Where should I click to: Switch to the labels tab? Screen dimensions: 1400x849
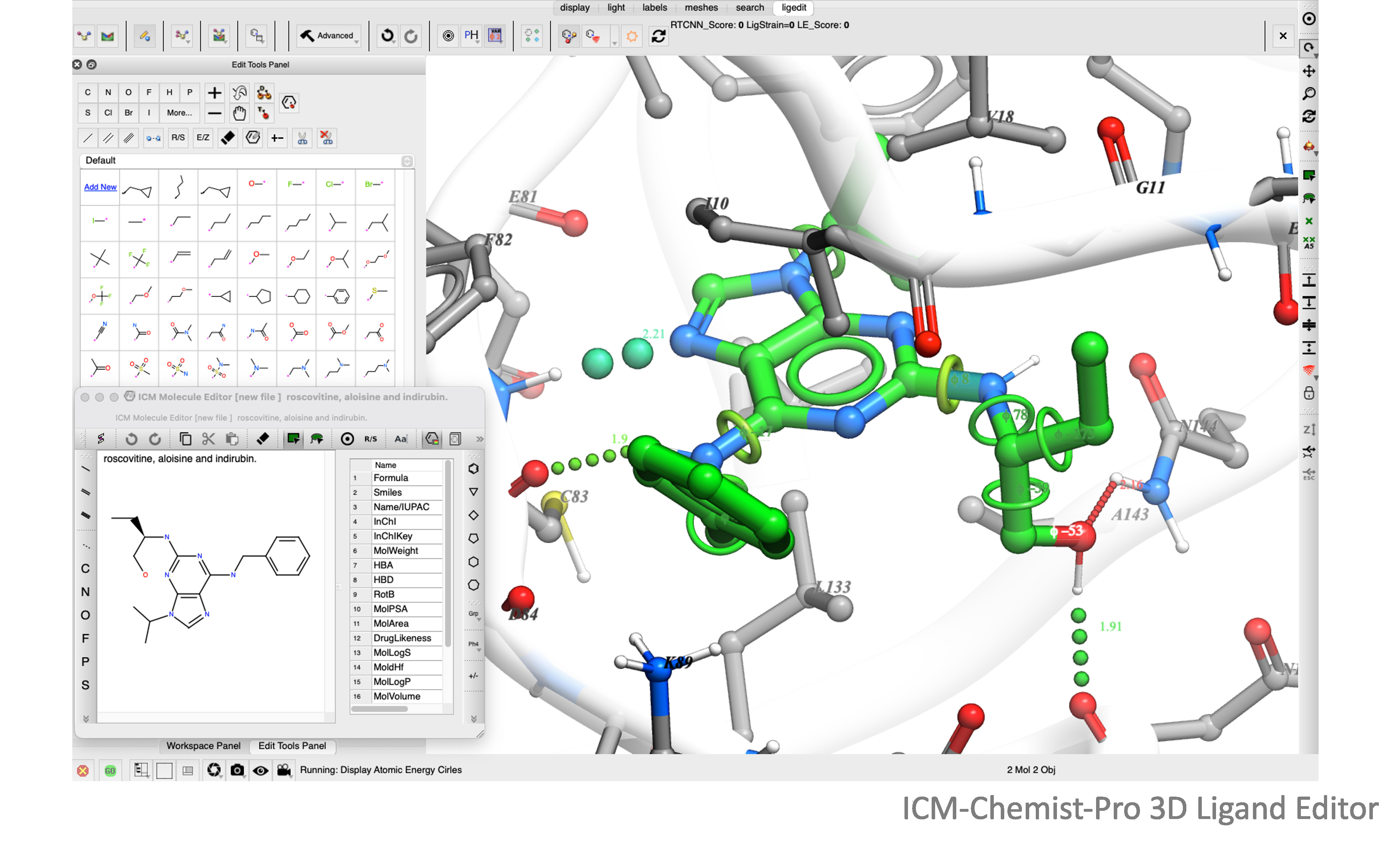[655, 7]
